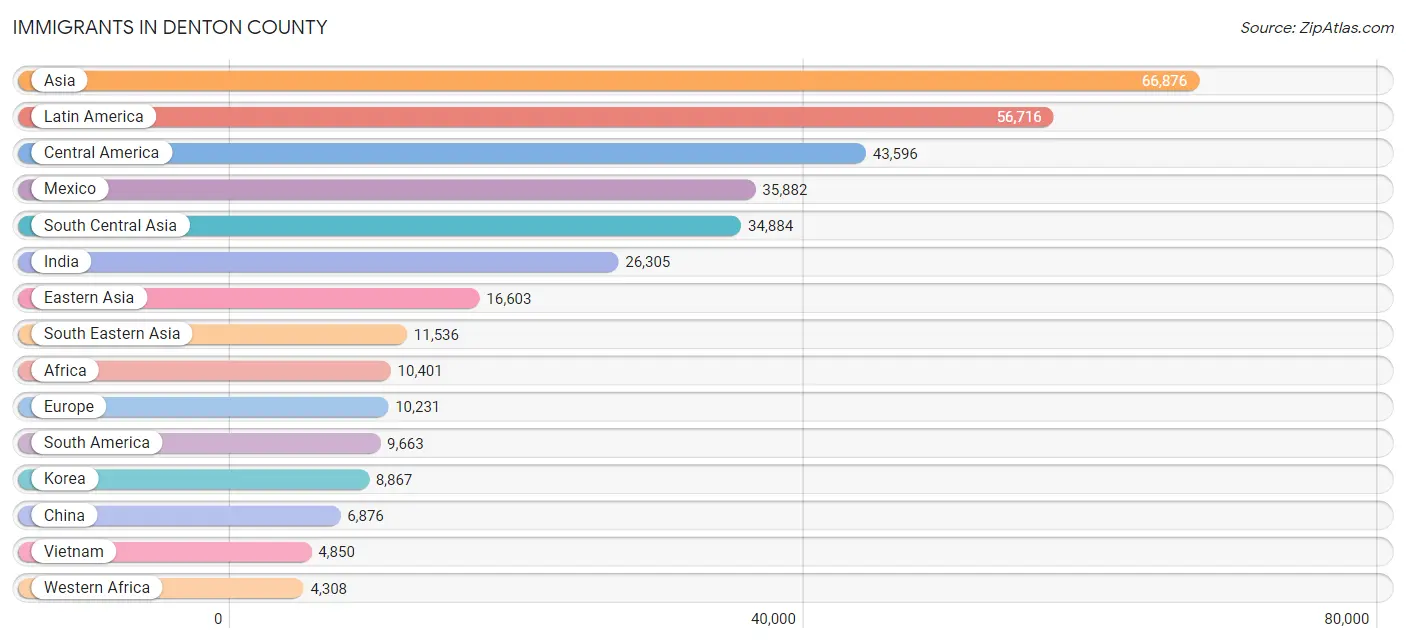1406x643 pixels.
Task: Click the Western Africa label
Action: 97,588
